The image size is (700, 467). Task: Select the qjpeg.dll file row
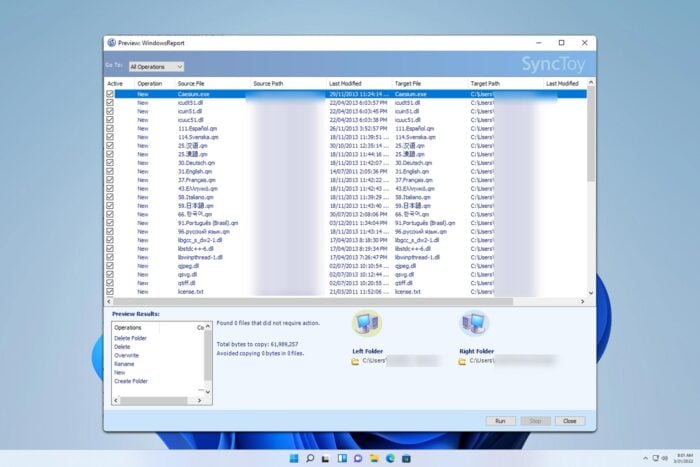click(x=188, y=266)
